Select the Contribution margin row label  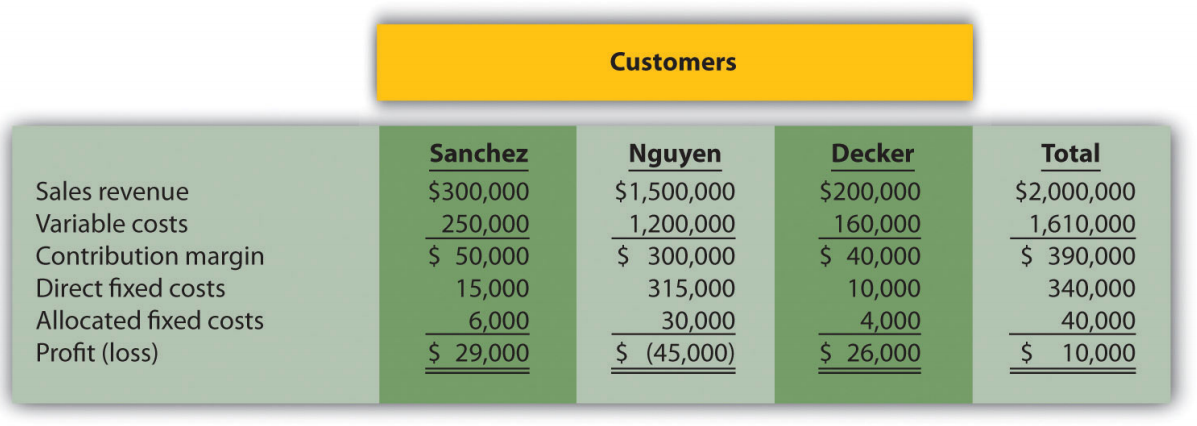coord(150,256)
